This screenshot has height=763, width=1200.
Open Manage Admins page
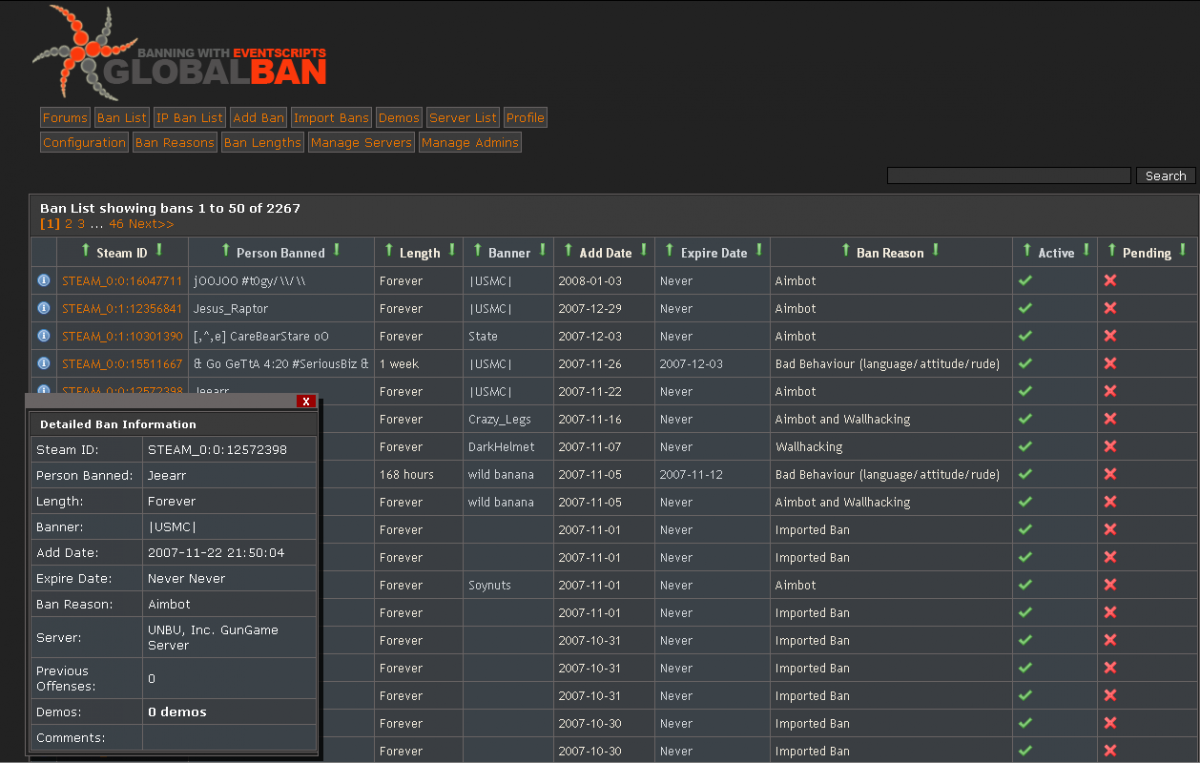click(470, 143)
